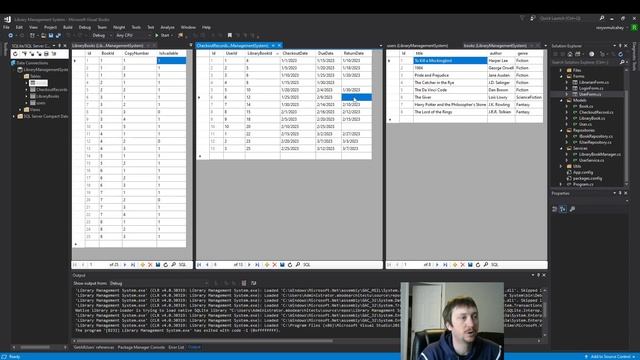Expand the Views folder in Server Explorer

[20, 109]
